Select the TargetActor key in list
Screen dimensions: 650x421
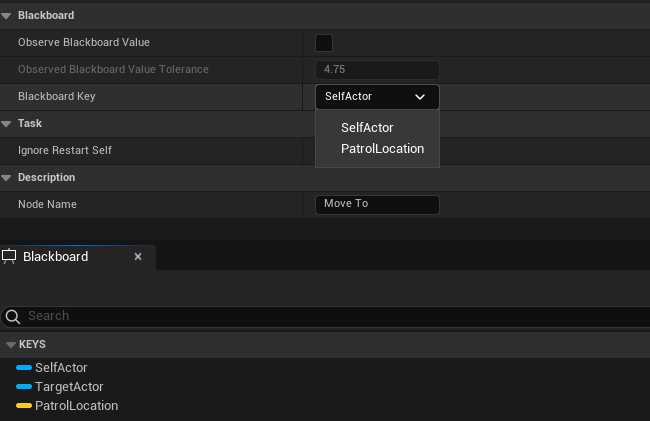69,387
